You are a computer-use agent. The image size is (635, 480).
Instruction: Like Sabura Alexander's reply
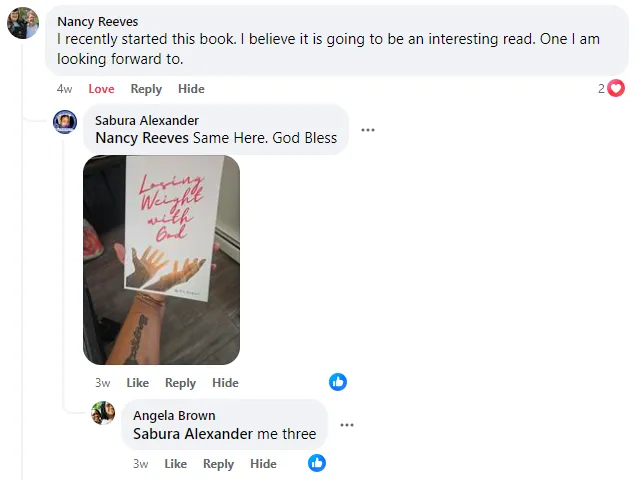point(138,383)
